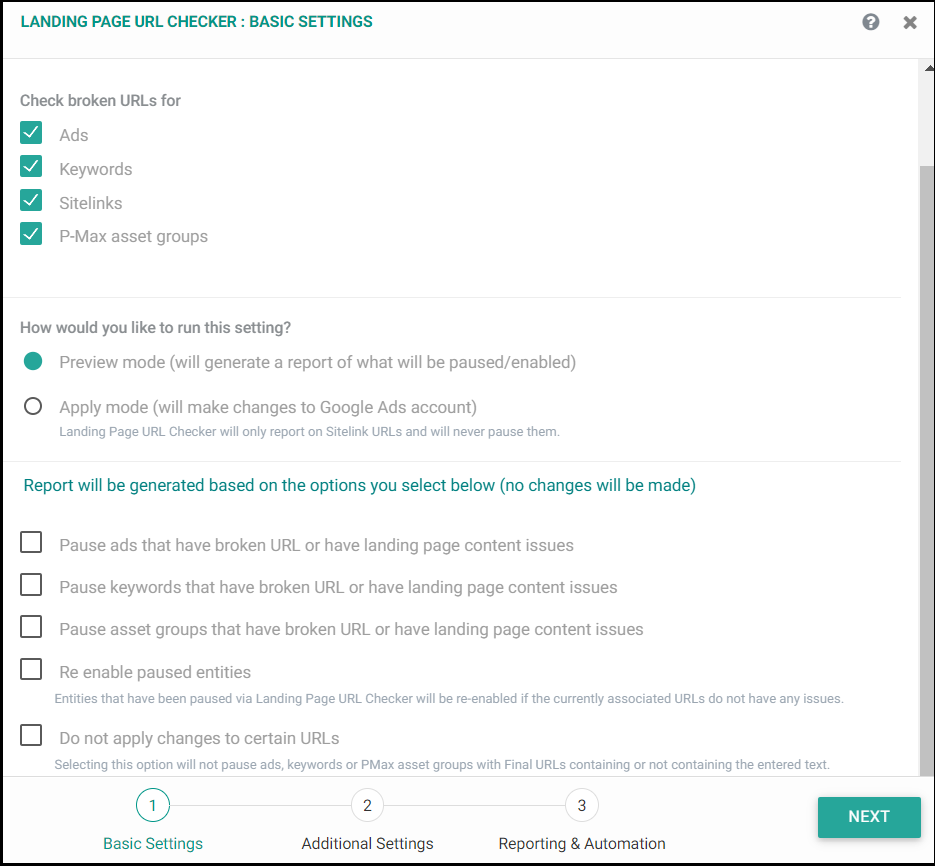Check pause keywords with broken URL option
Screen dimensions: 935x866
point(31,584)
